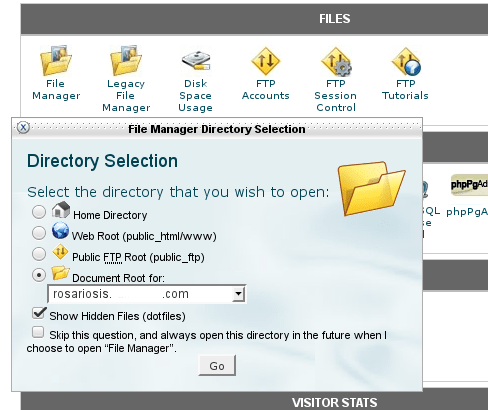Click the Home Directory label
Screen dimensions: 488x410
tap(110, 215)
